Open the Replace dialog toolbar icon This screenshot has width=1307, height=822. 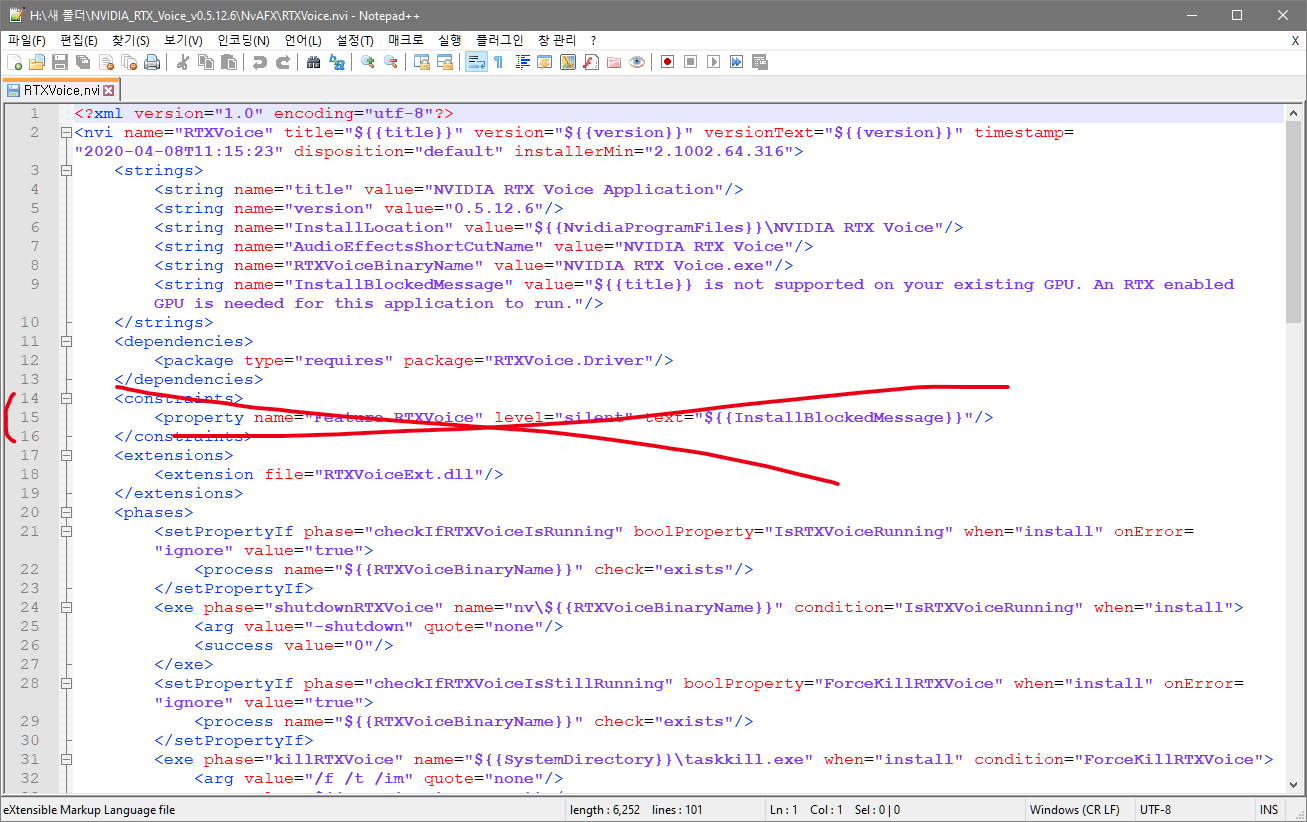337,62
